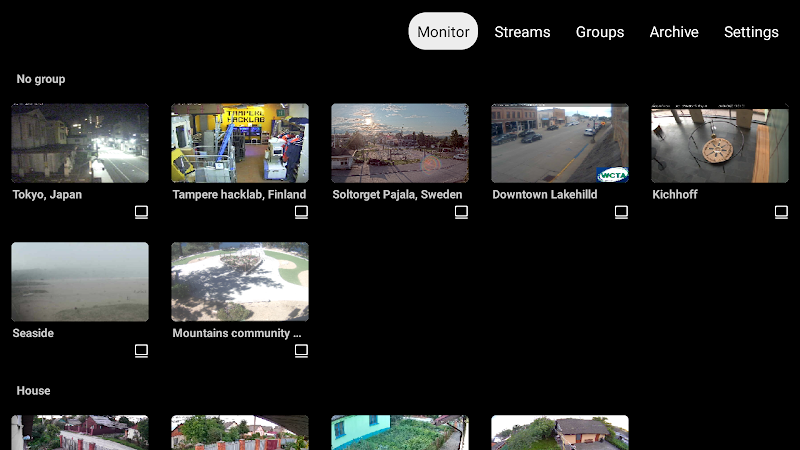Click the 'Tampere hacklab, Finland' label
Image resolution: width=800 pixels, height=450 pixels.
click(x=239, y=195)
